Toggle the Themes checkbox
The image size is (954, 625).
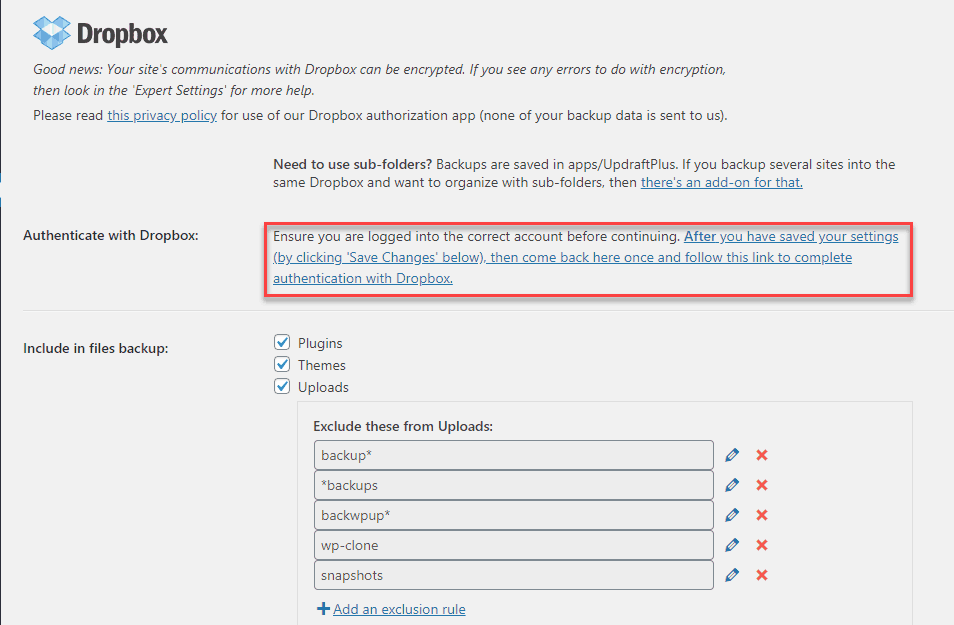click(x=282, y=364)
